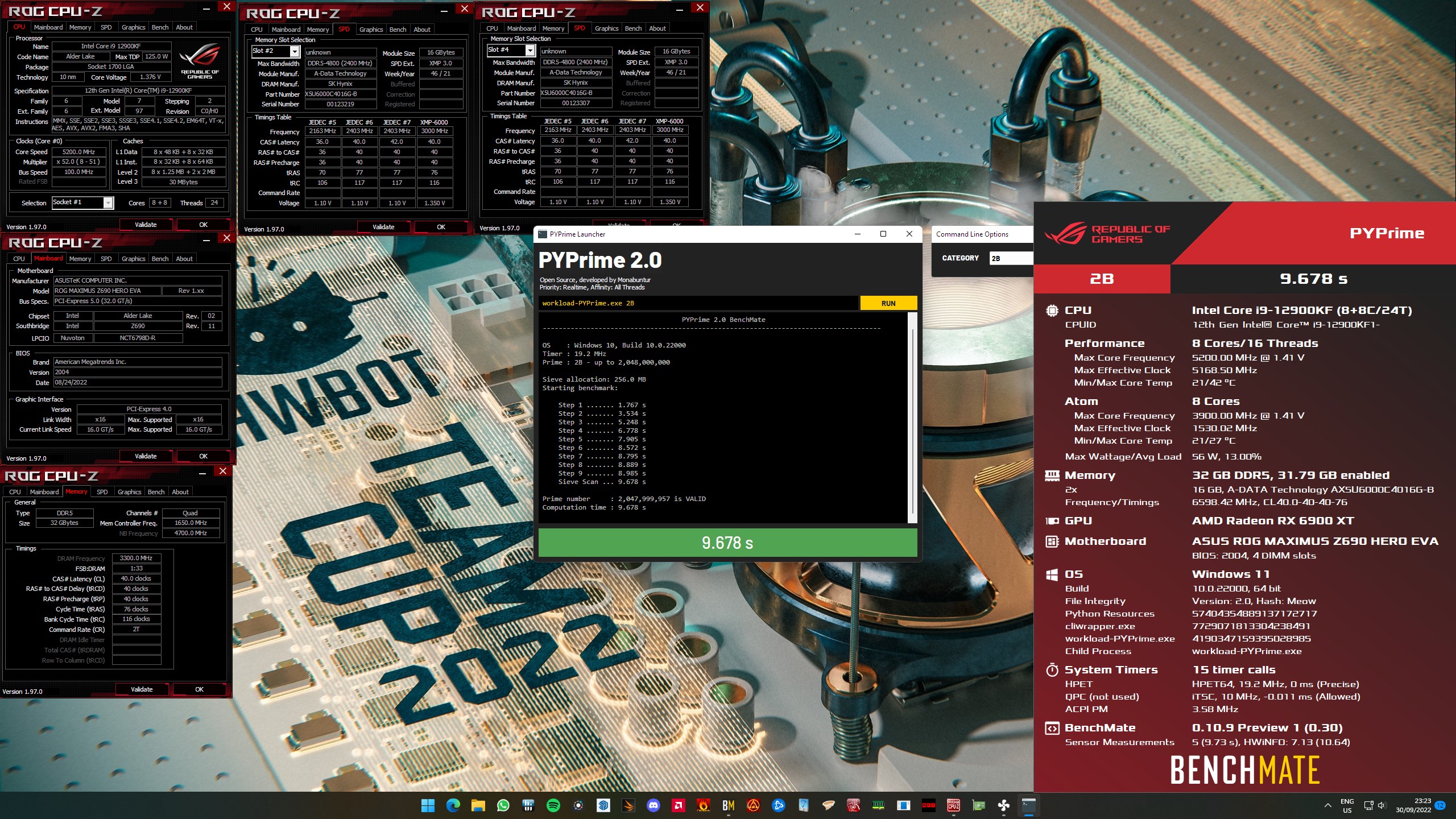The image size is (1456, 819).
Task: Open the network card taskbar icon
Action: [x=978, y=805]
